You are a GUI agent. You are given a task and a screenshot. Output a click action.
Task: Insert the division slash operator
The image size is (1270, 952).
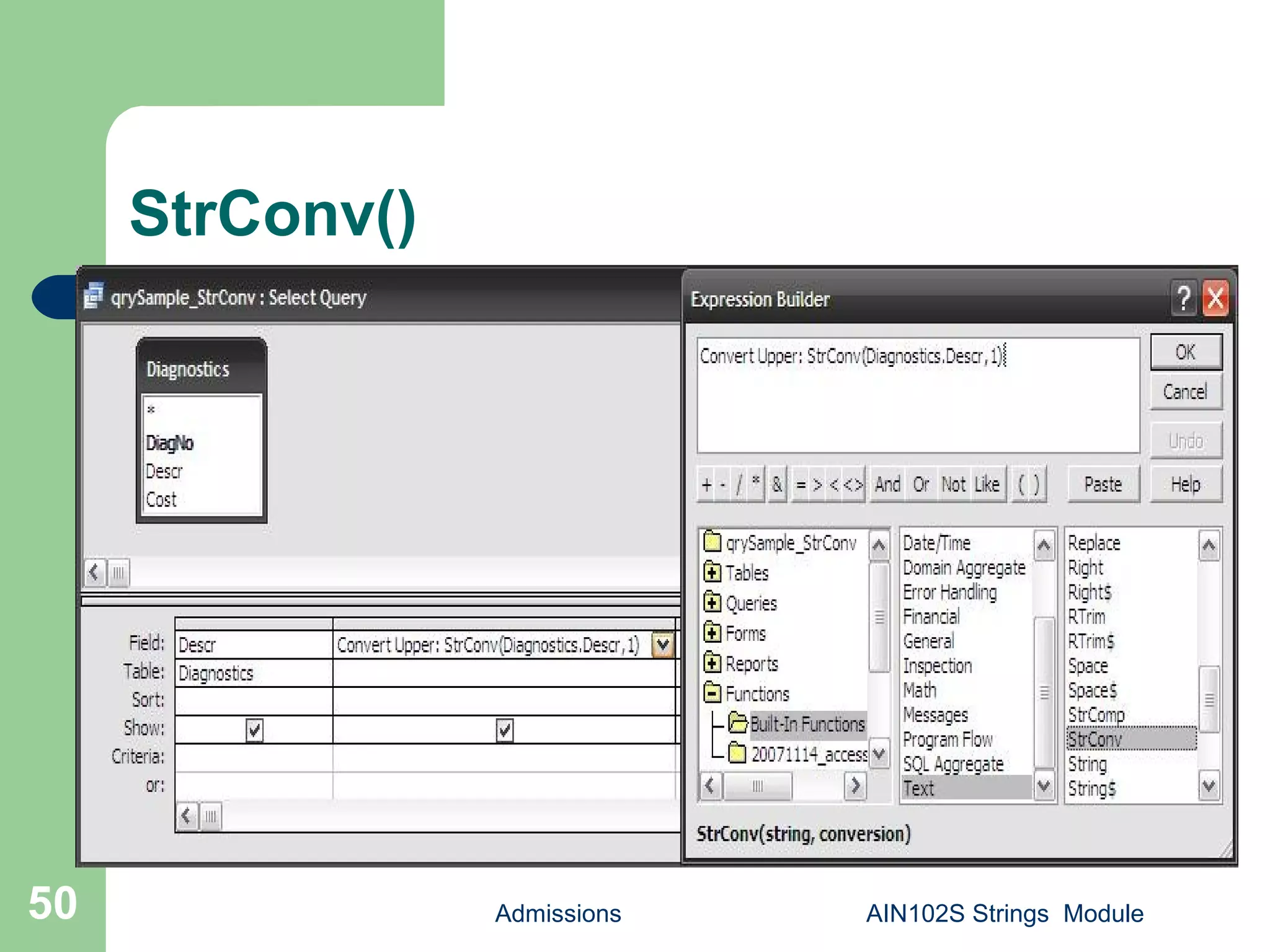tap(739, 485)
